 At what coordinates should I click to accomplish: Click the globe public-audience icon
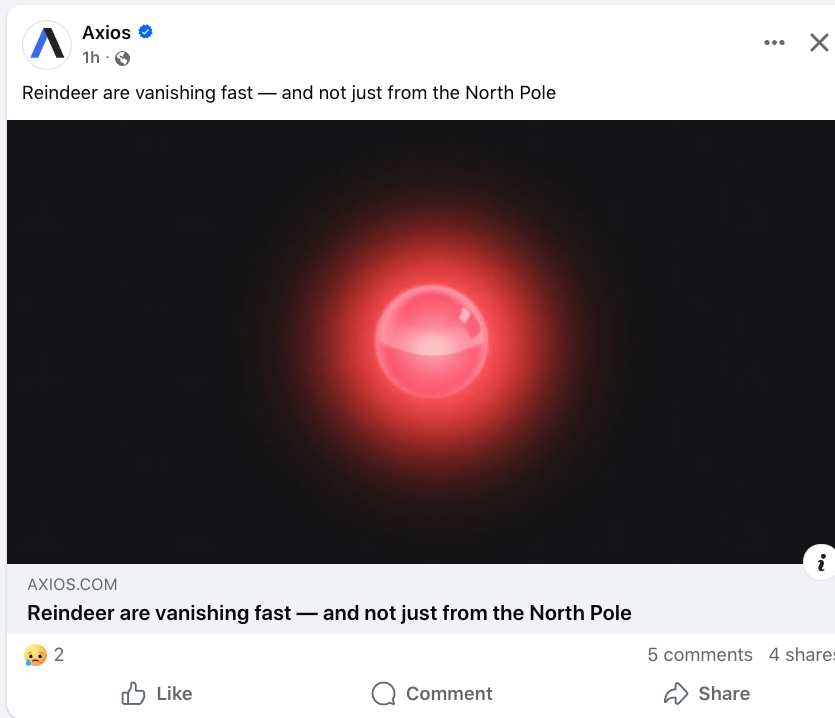(122, 58)
